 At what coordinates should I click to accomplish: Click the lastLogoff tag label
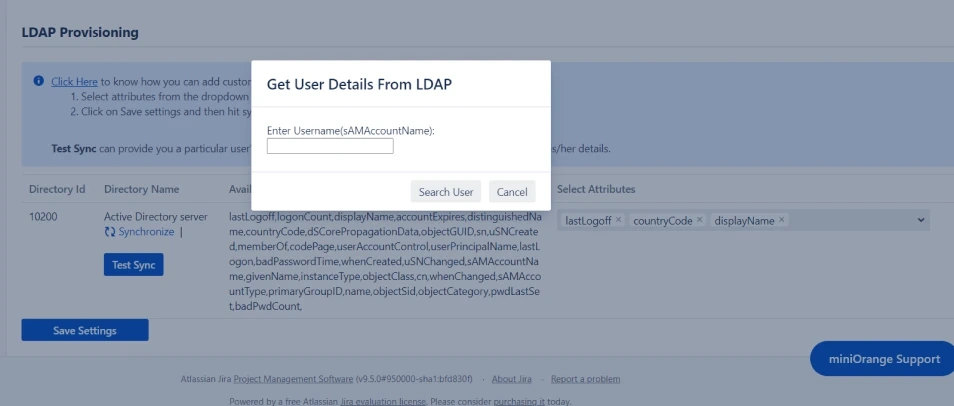(588, 220)
